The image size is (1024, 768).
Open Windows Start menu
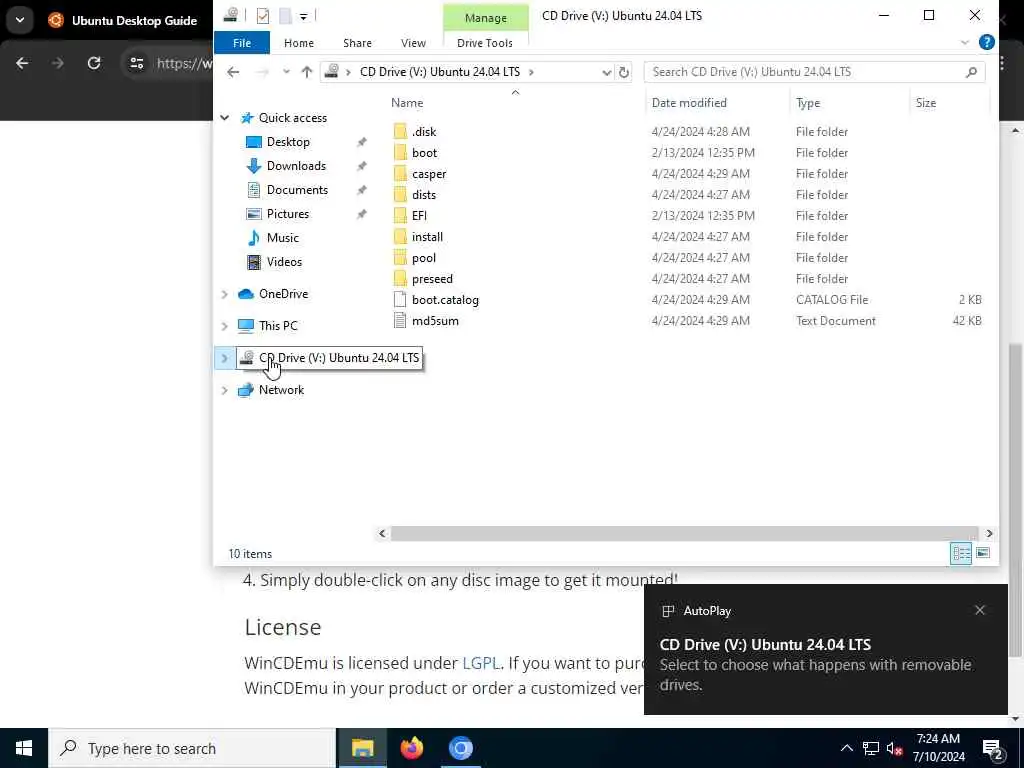coord(24,748)
